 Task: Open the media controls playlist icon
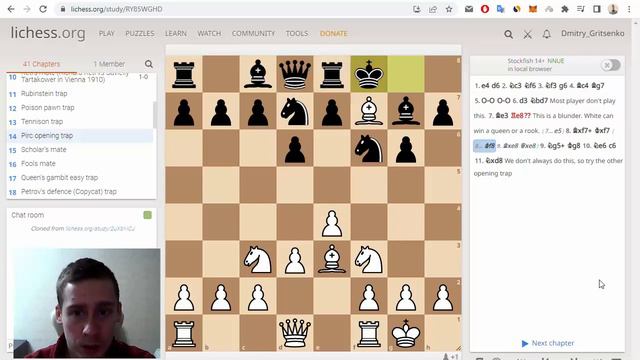581,9
